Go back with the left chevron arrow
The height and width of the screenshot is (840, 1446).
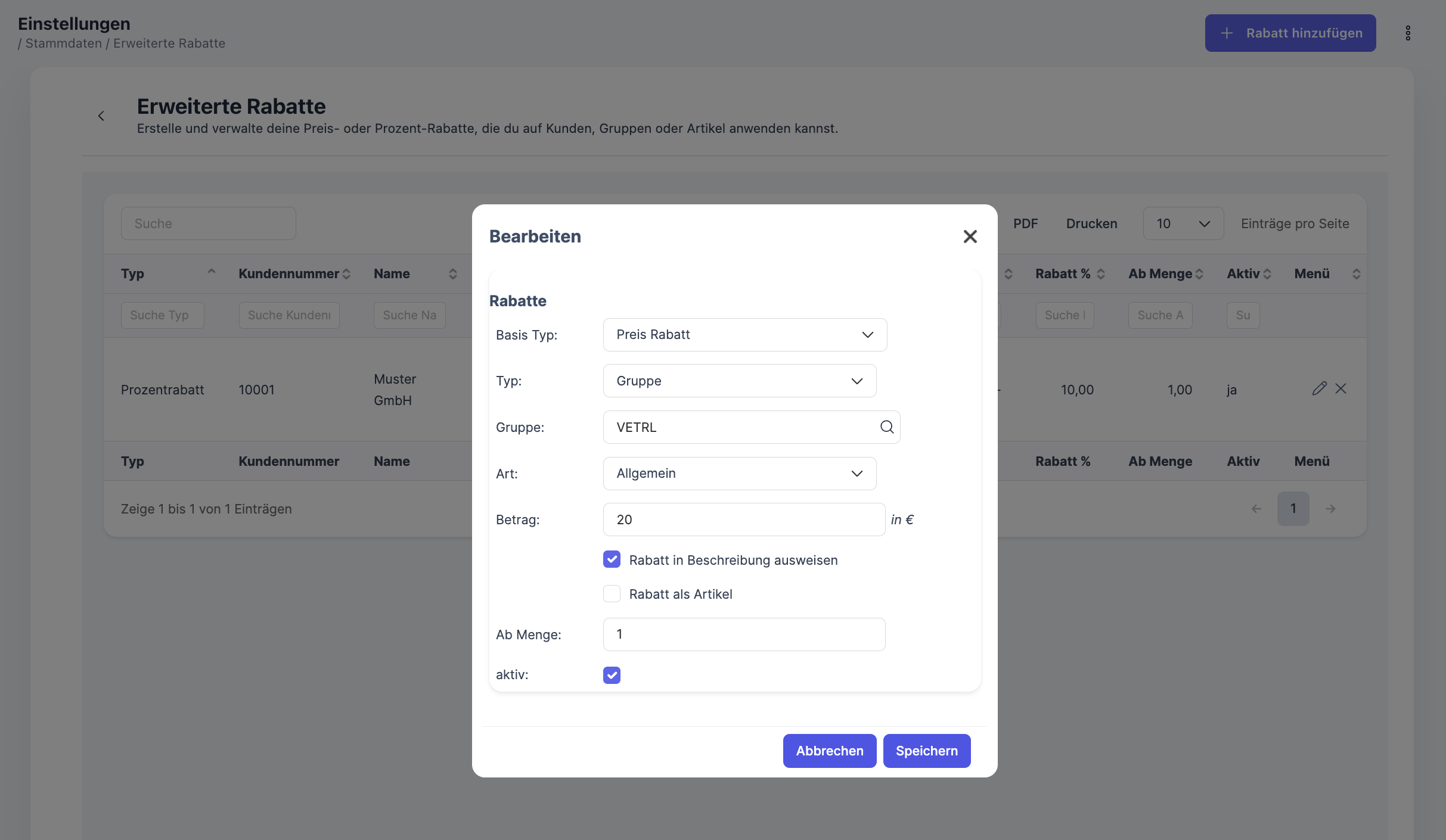coord(101,116)
